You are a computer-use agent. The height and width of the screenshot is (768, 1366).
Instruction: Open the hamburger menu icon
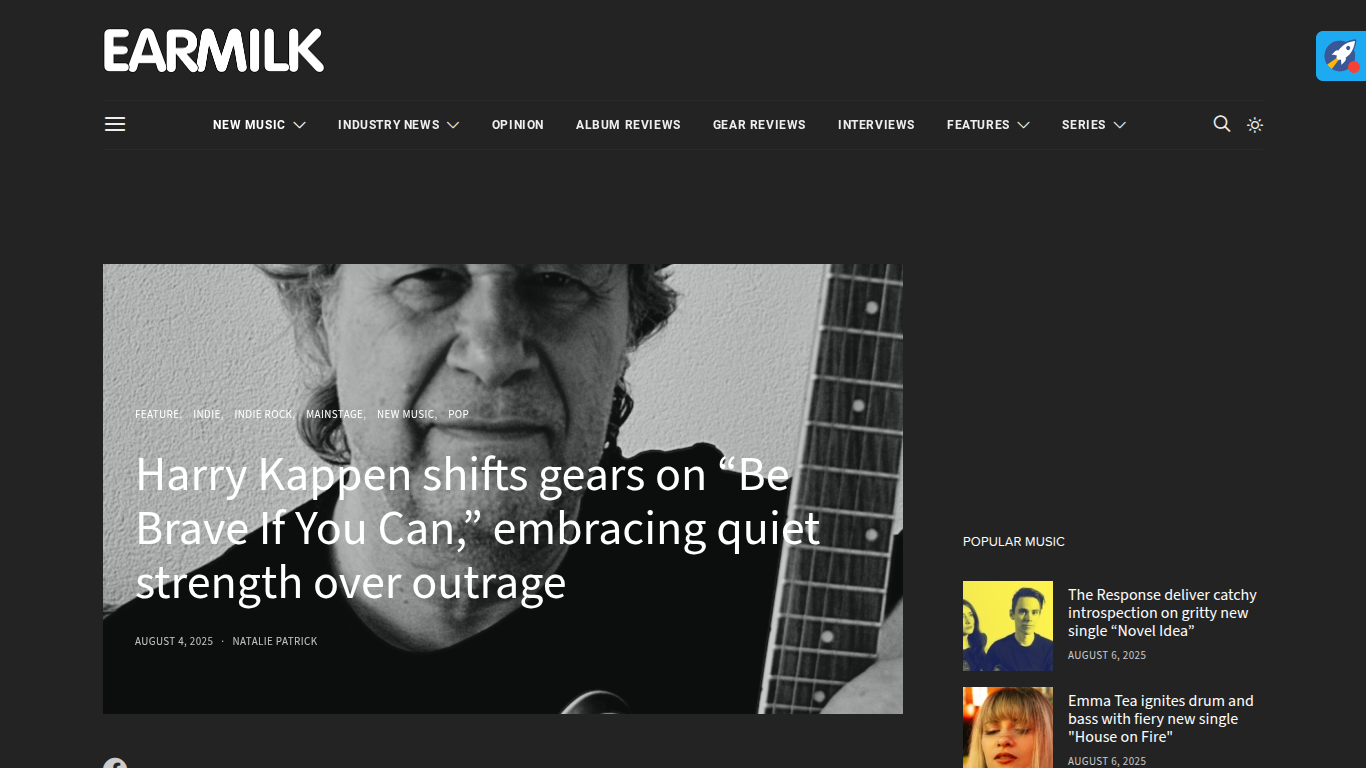(x=115, y=124)
